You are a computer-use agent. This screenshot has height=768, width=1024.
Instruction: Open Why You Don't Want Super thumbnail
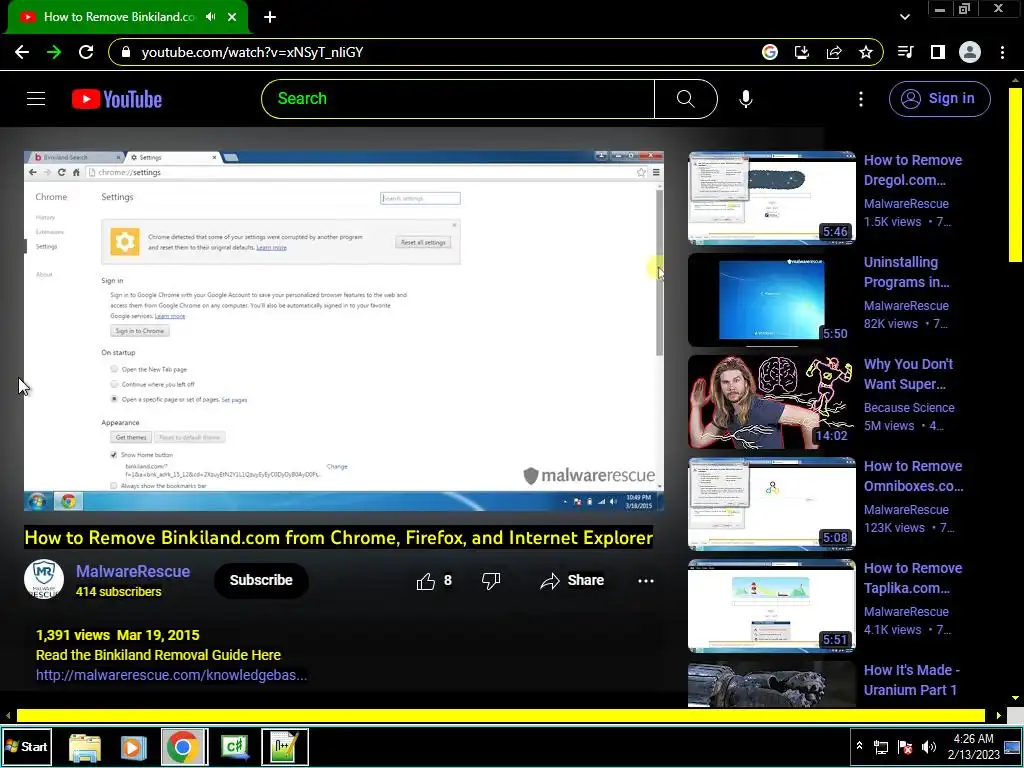pos(771,402)
